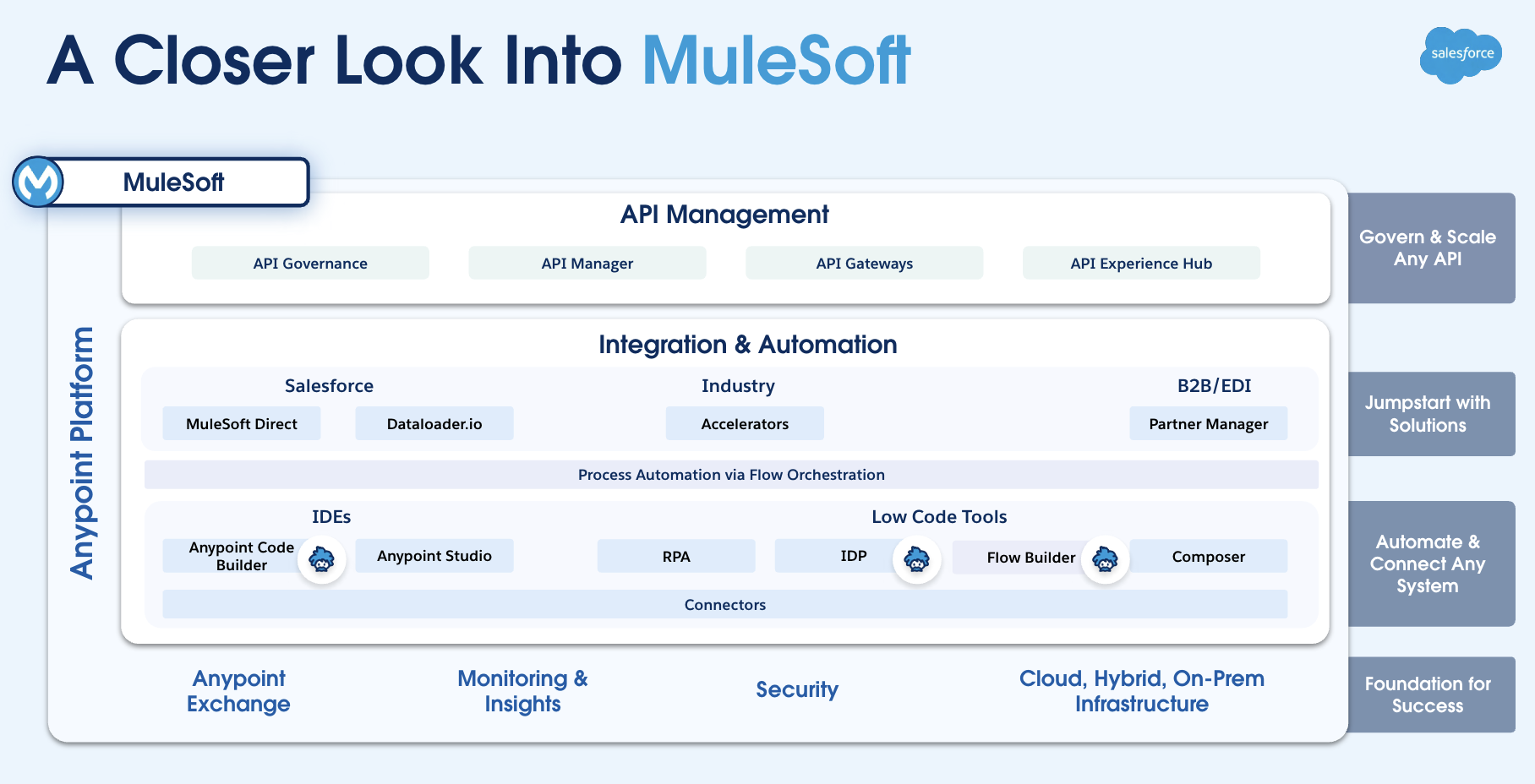Click the Industry subsection heading

pyautogui.click(x=738, y=386)
